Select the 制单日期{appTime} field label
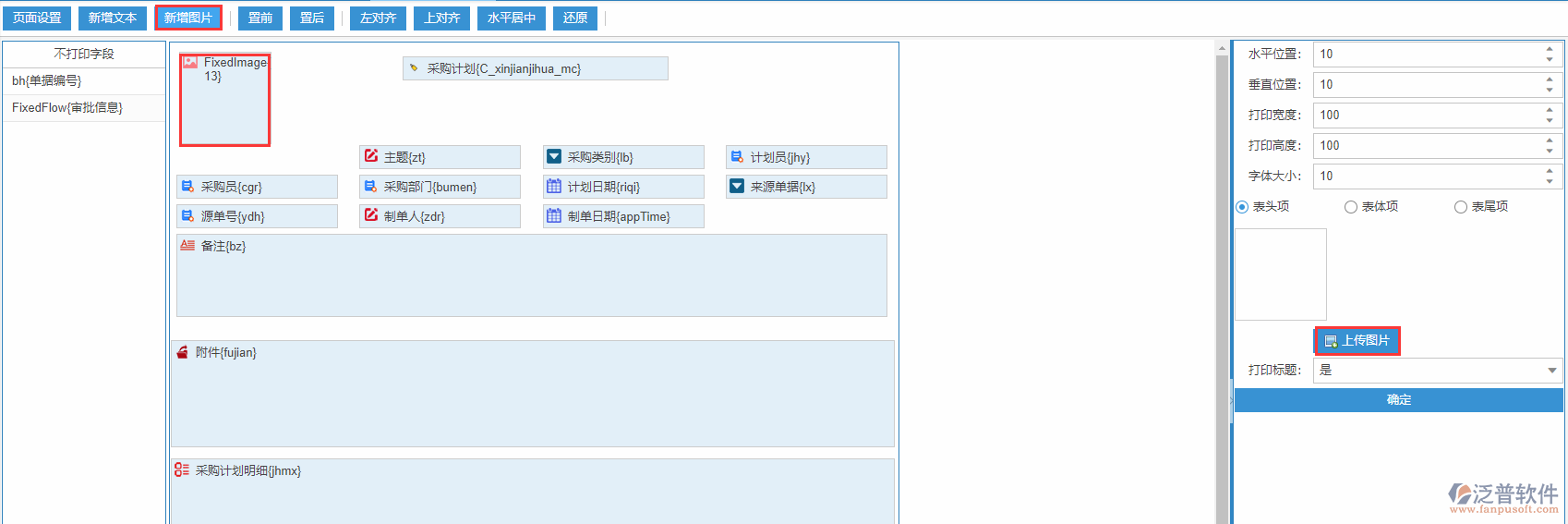This screenshot has width=1568, height=524. tap(619, 216)
